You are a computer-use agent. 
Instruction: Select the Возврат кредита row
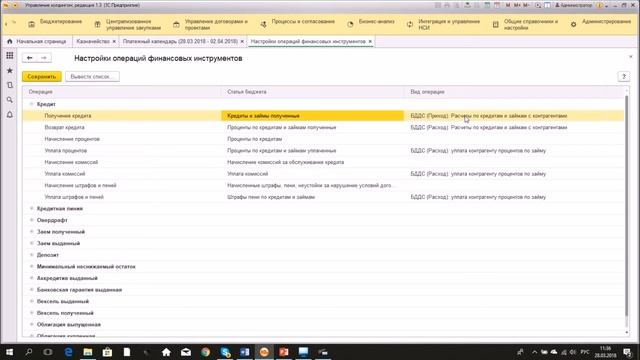[x=323, y=127]
